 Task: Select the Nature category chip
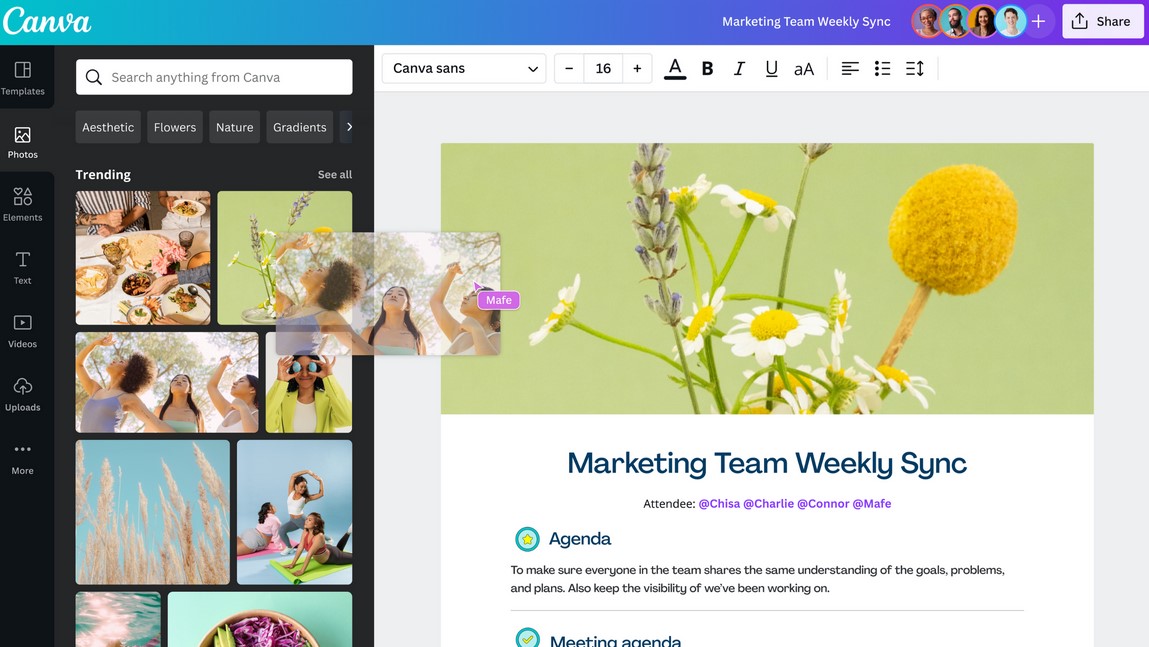point(234,127)
